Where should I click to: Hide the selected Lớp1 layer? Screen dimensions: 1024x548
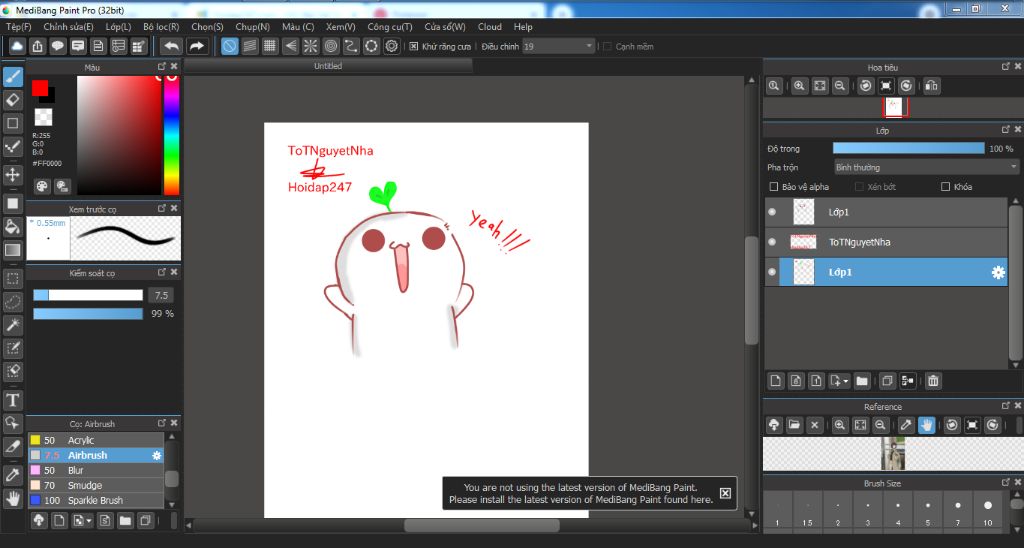point(772,272)
